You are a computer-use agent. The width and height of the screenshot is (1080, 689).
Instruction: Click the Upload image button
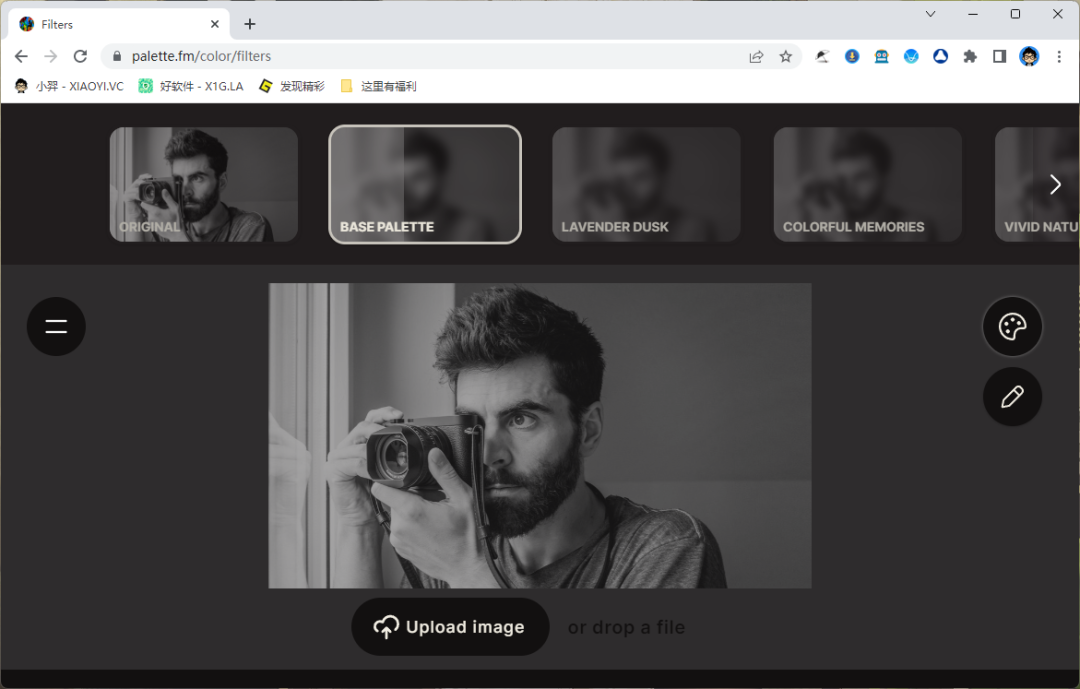click(450, 627)
